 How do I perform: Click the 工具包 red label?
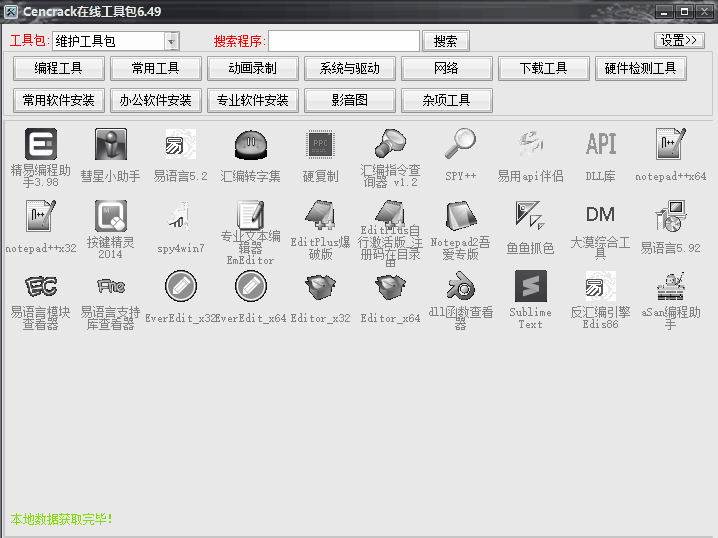tap(30, 41)
